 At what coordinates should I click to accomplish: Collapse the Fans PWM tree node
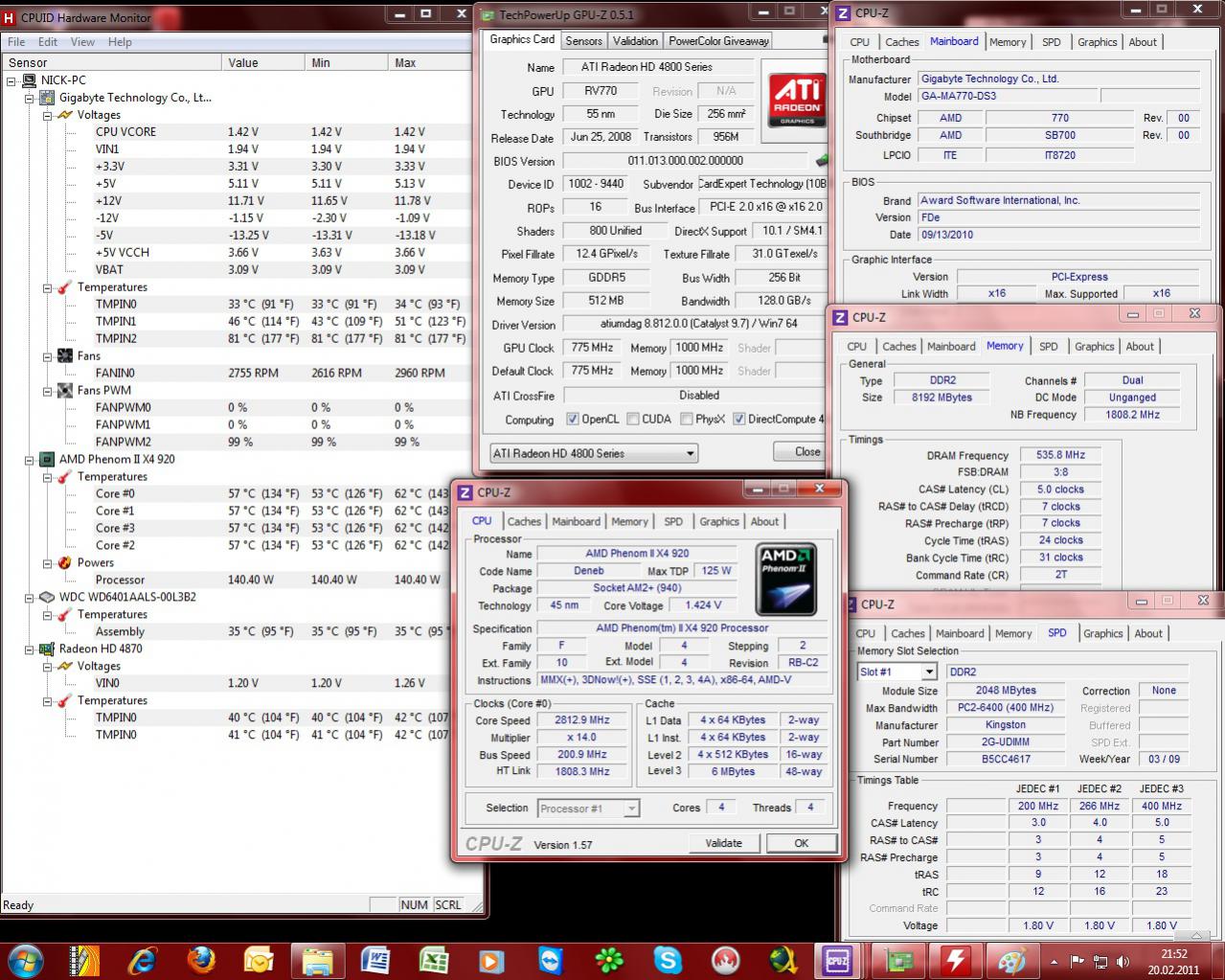pyautogui.click(x=47, y=391)
